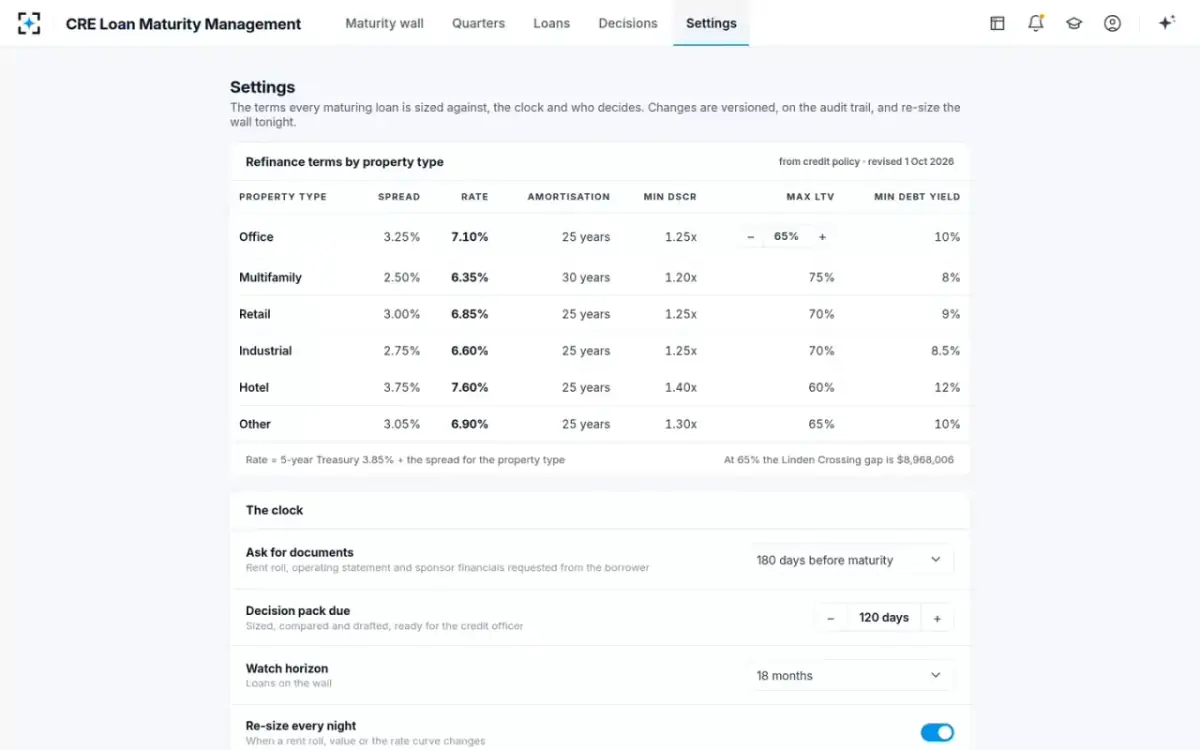Toggle Re-size every night switch
Screen dimensions: 1200x750
937,733
